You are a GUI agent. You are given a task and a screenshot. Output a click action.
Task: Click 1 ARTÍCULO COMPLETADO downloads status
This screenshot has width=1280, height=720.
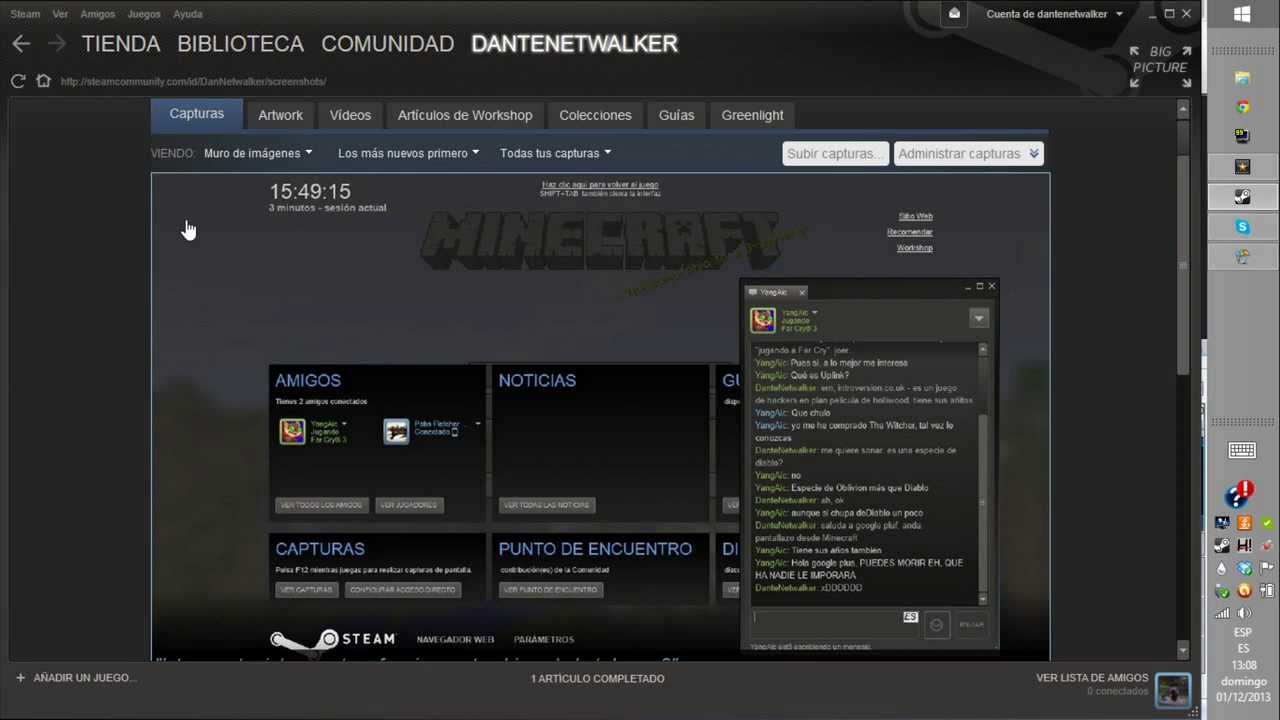[x=597, y=678]
